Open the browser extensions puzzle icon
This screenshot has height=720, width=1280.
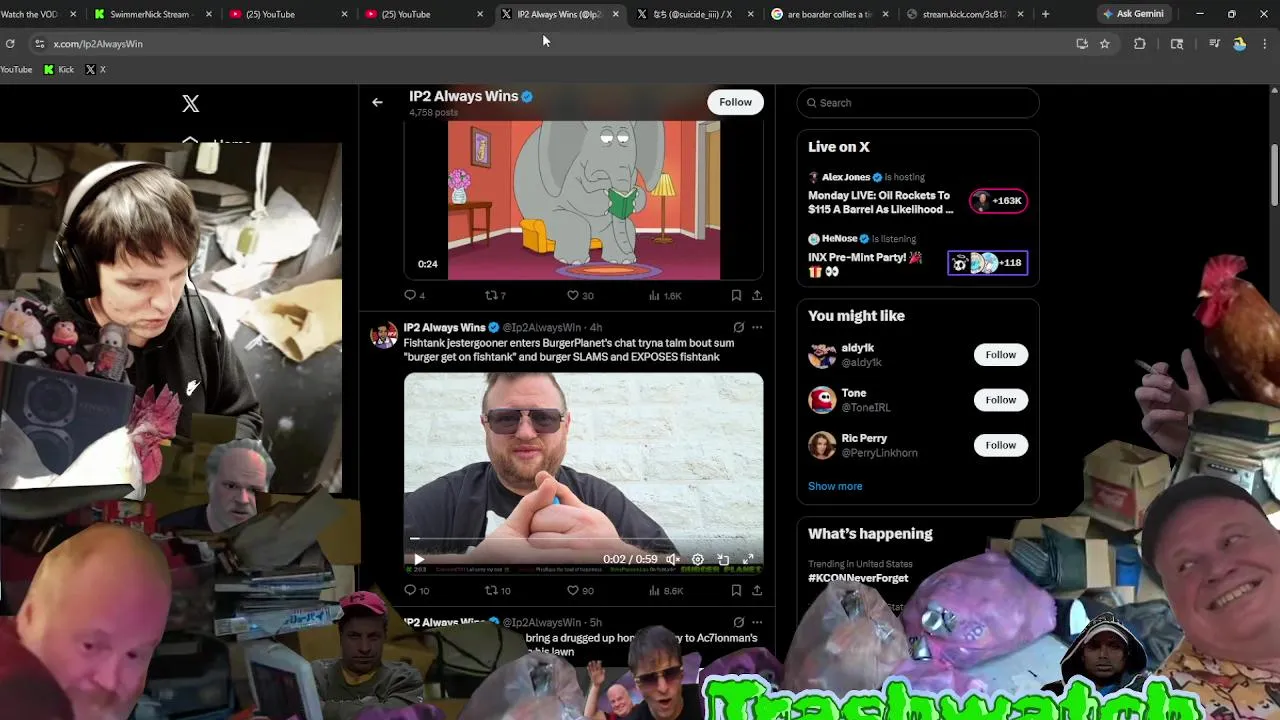click(1139, 44)
